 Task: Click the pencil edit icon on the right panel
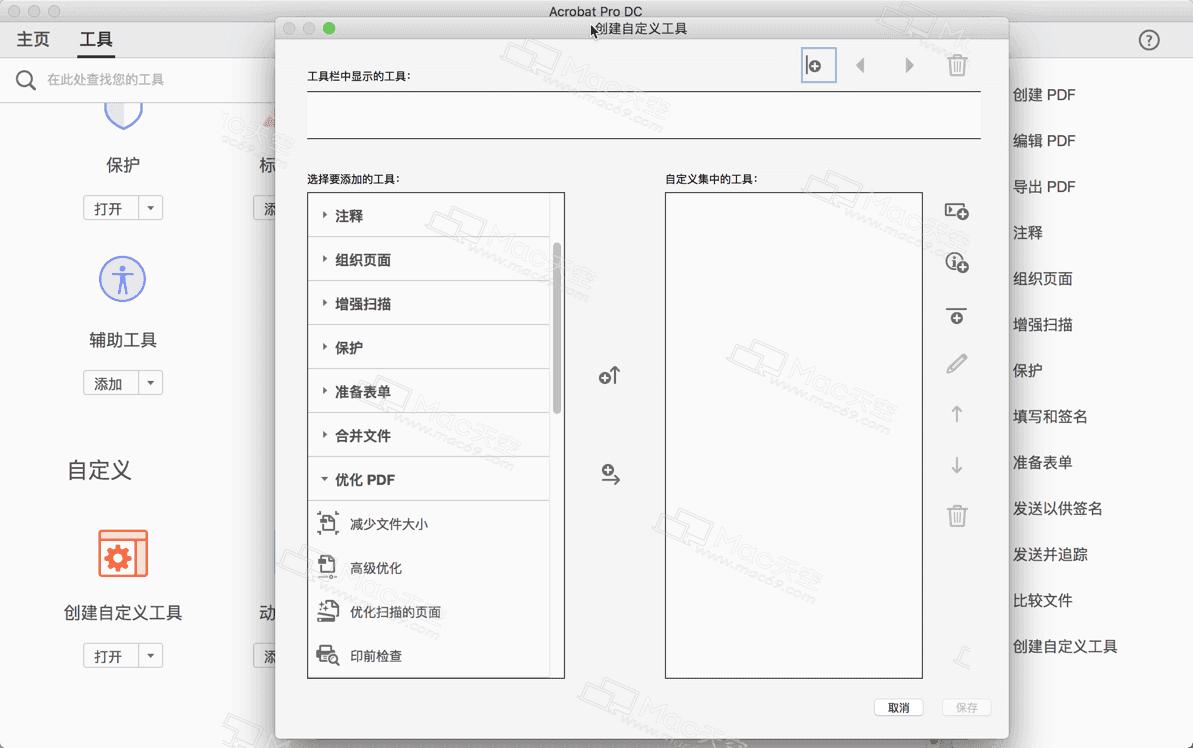(956, 363)
